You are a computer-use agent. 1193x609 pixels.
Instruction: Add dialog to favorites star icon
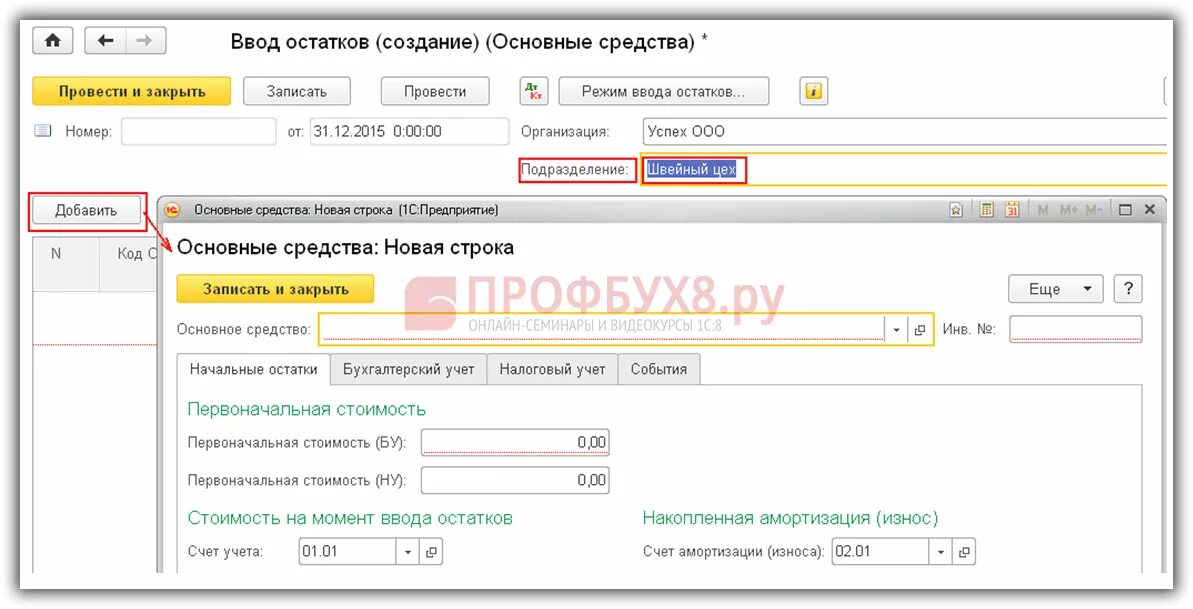(x=957, y=210)
